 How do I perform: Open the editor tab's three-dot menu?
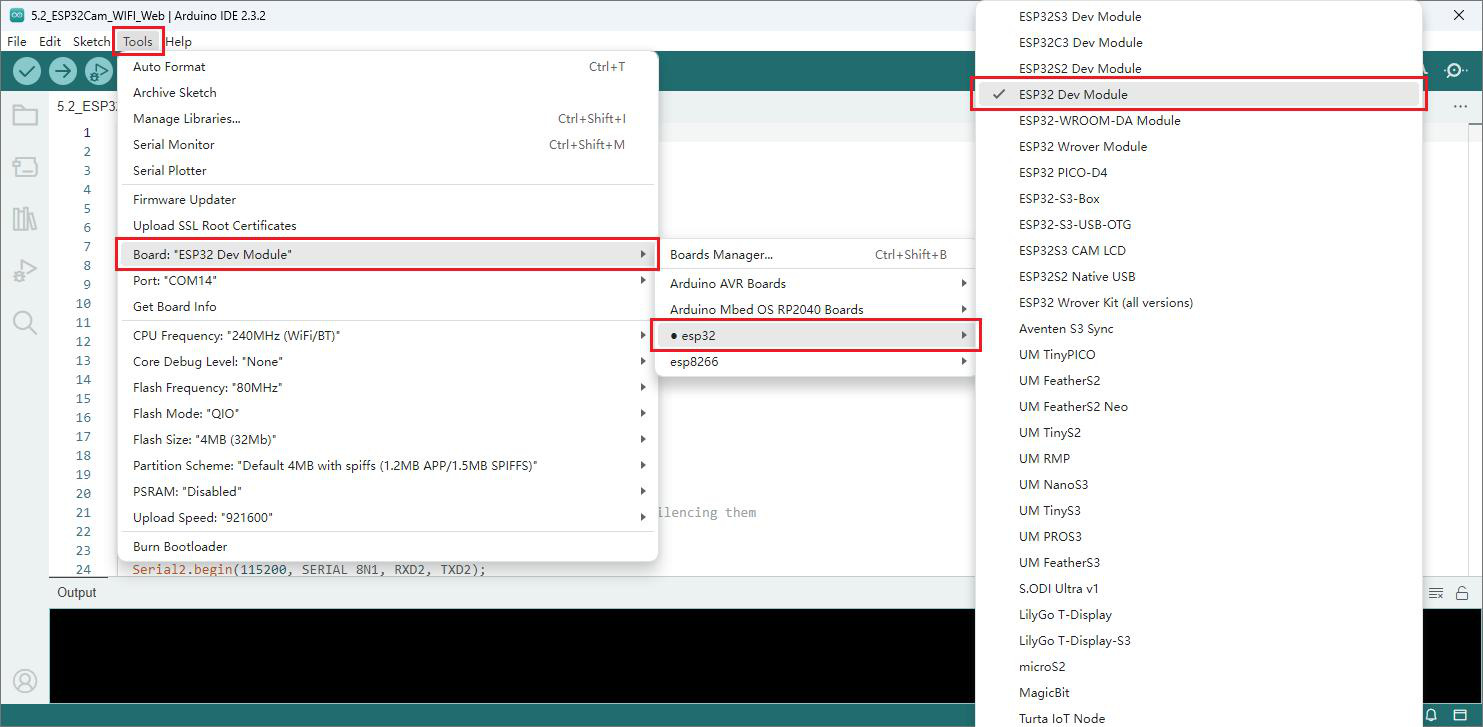click(x=1460, y=107)
